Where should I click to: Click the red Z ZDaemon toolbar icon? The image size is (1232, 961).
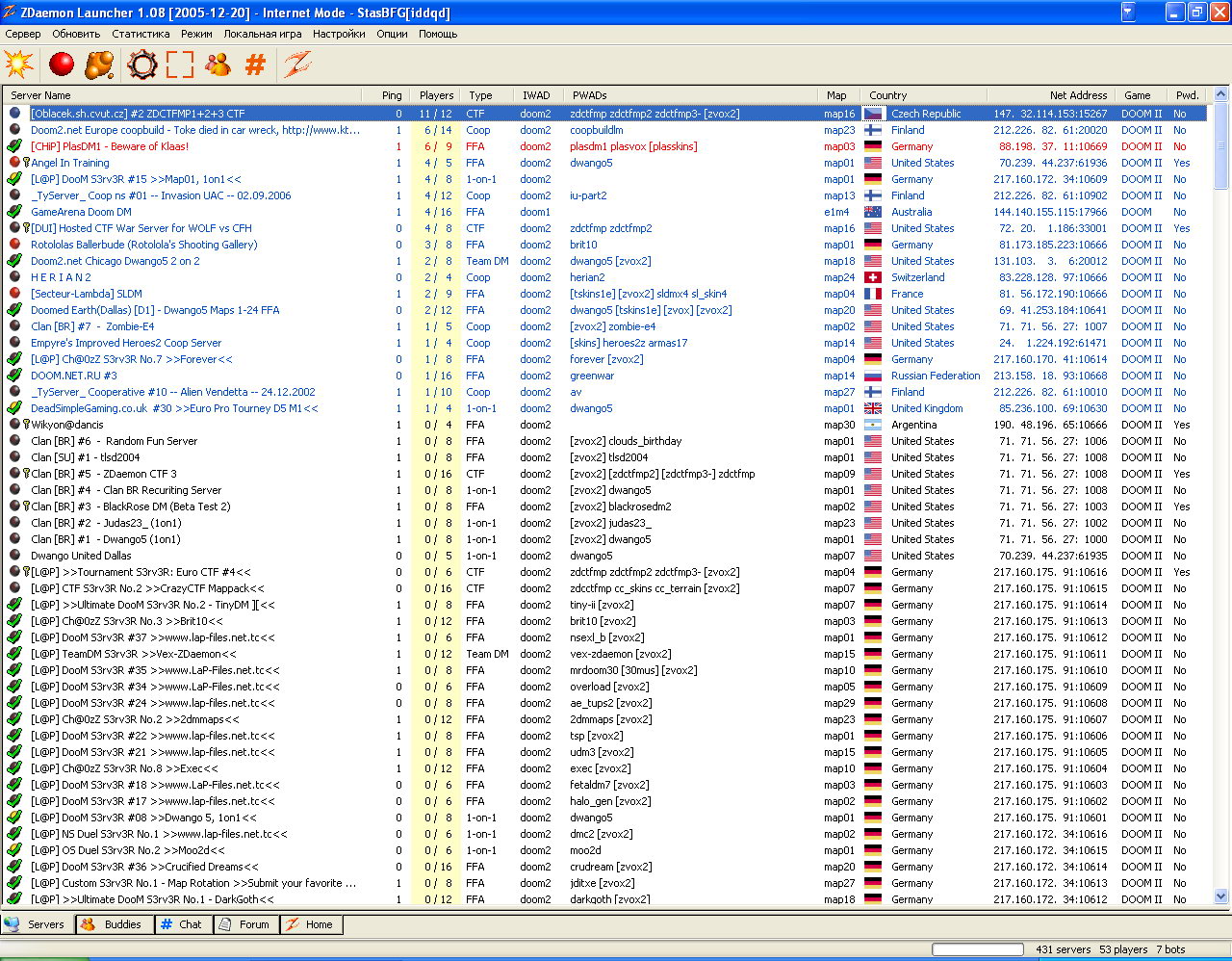click(x=297, y=65)
